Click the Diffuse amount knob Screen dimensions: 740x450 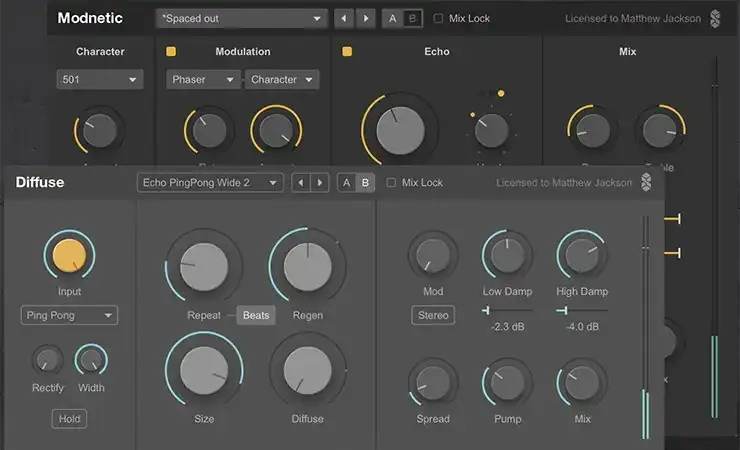[x=308, y=370]
